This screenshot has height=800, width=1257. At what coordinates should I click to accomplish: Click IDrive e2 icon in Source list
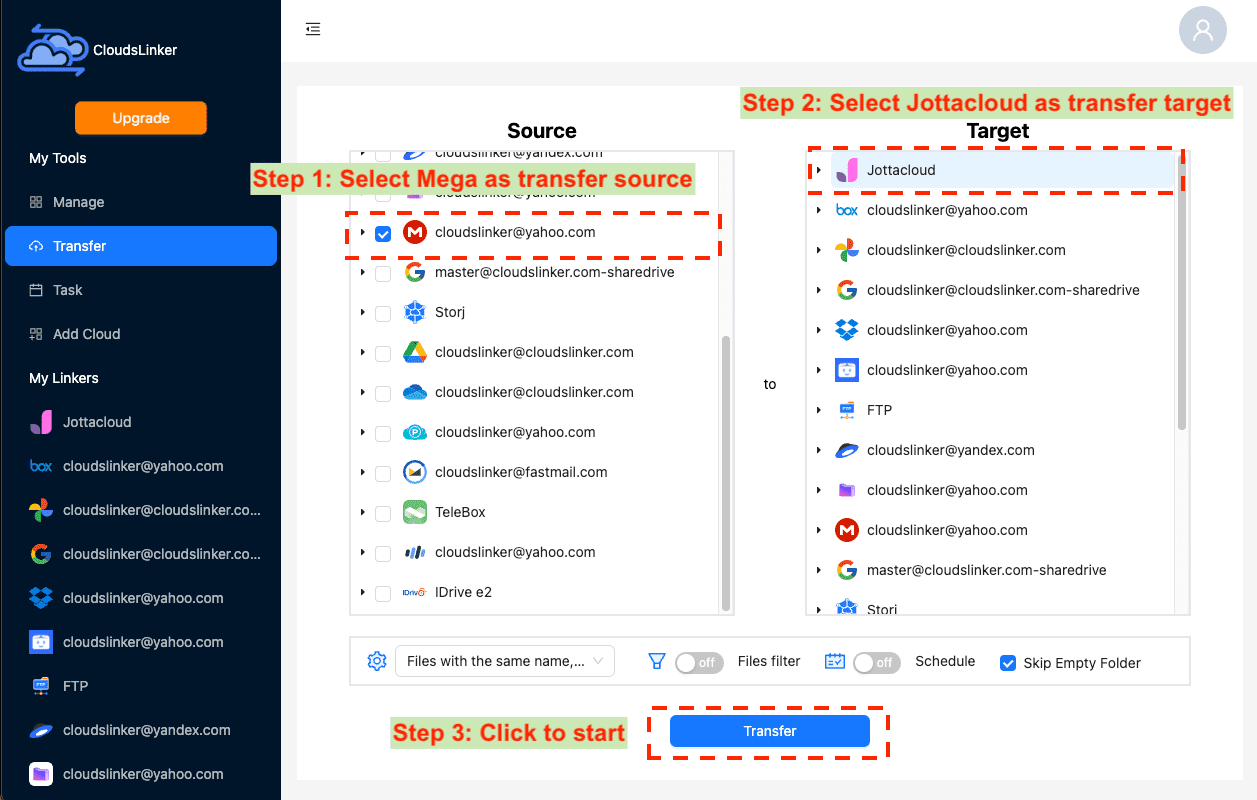(x=415, y=592)
